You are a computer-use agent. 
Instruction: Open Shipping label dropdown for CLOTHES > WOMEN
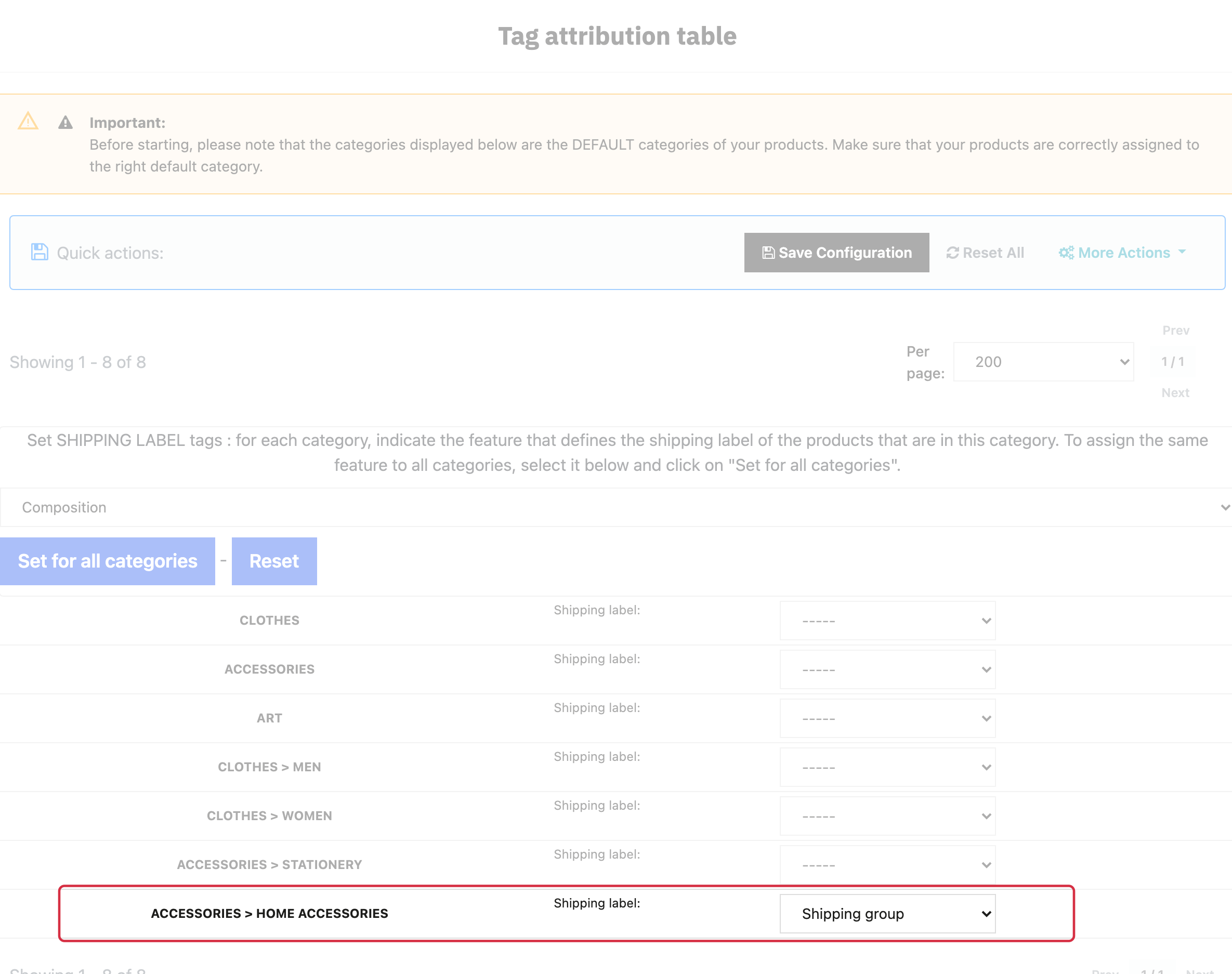(x=887, y=816)
